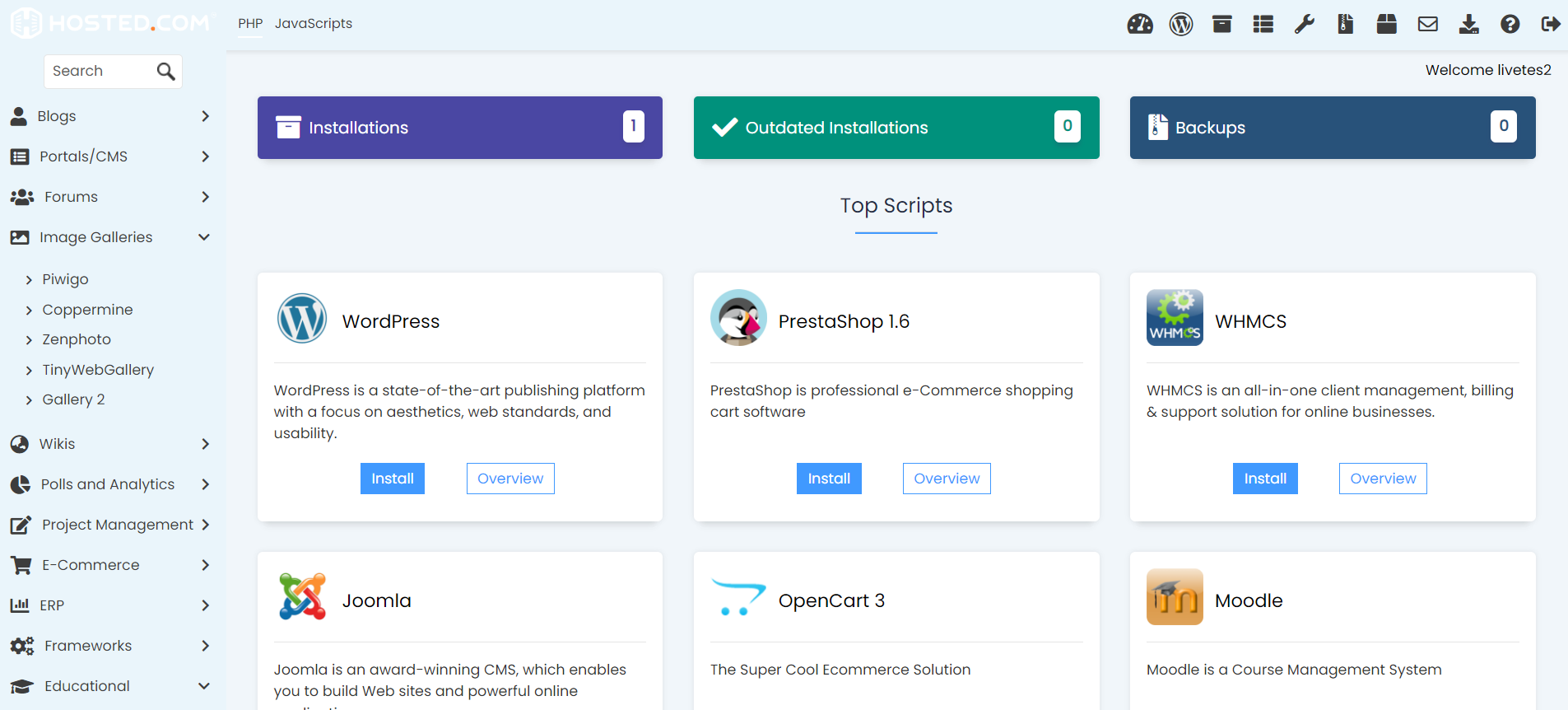Switch to the JavaScripts tab

click(x=314, y=24)
